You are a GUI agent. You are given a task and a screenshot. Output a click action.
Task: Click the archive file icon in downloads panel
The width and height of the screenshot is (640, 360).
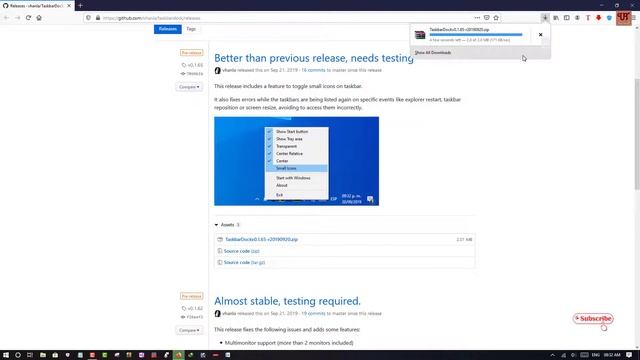point(420,35)
